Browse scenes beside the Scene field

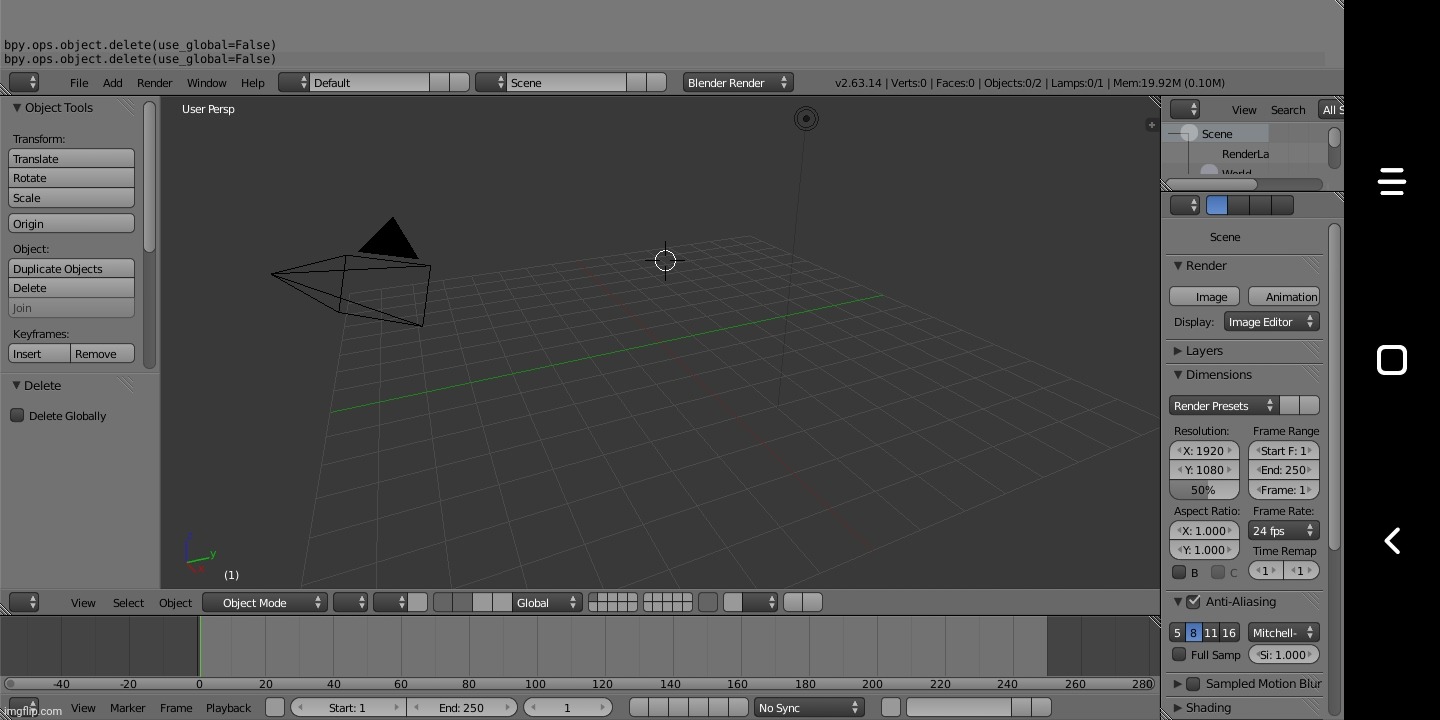point(491,82)
